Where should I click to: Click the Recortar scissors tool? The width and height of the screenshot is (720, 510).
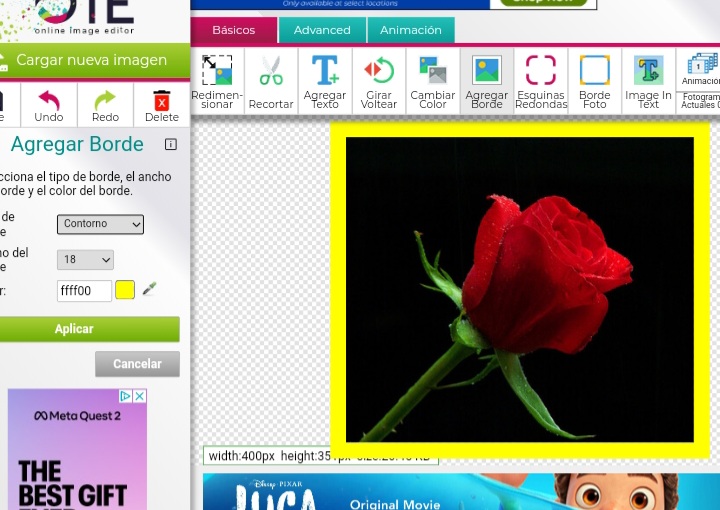point(271,80)
